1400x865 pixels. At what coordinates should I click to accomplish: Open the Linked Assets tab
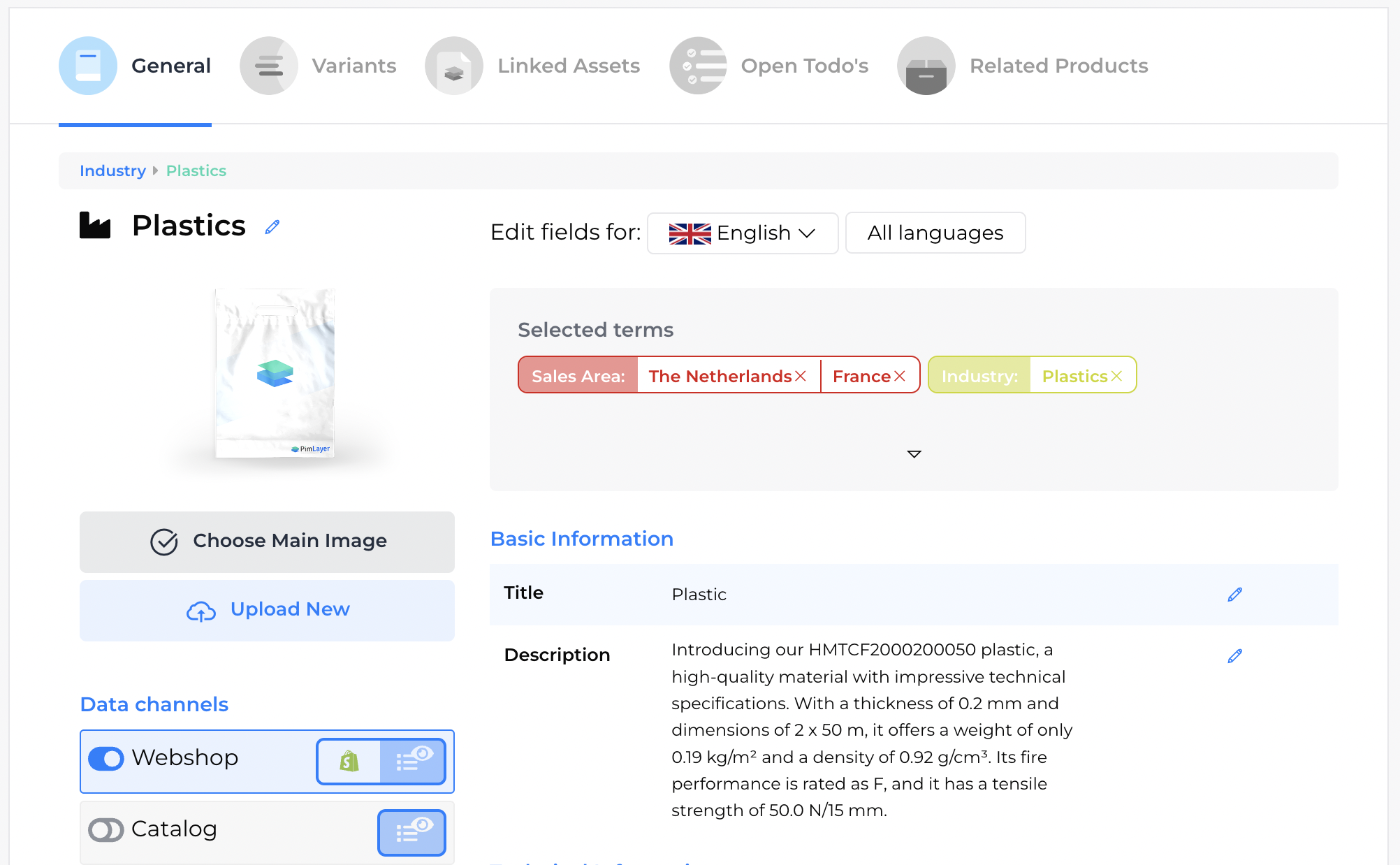click(533, 66)
